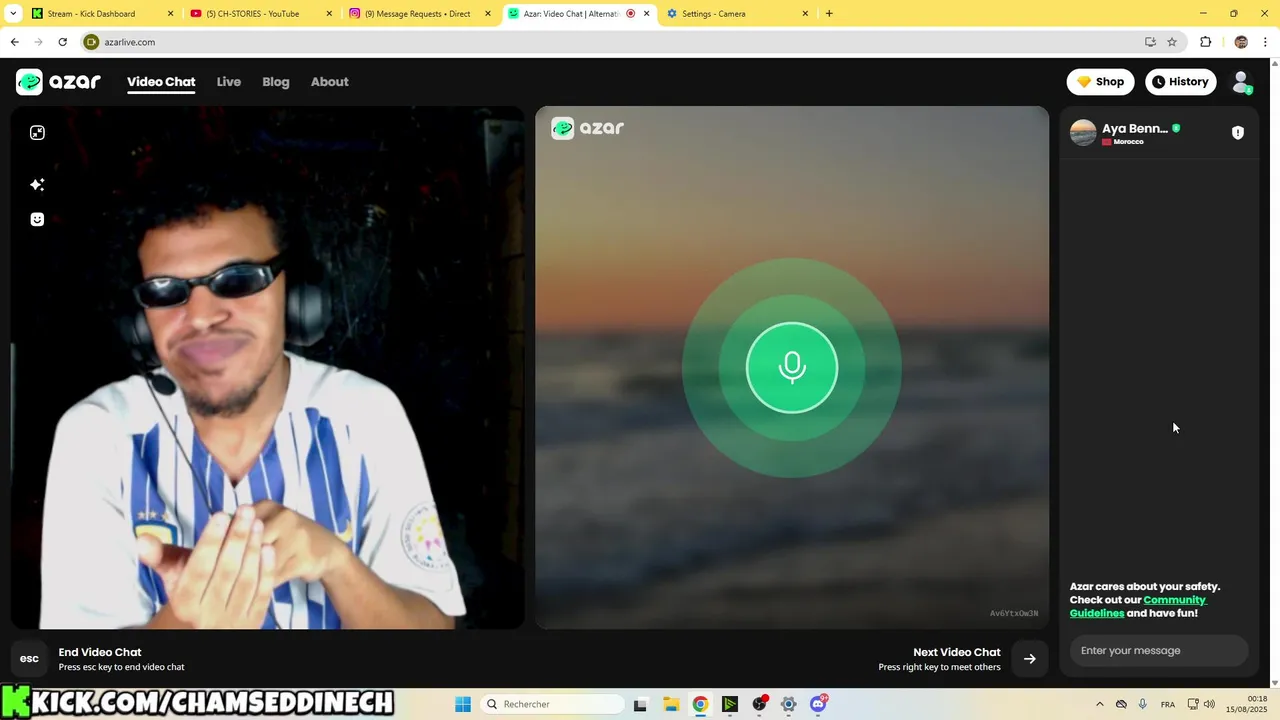Open the Windows Start menu

463,704
